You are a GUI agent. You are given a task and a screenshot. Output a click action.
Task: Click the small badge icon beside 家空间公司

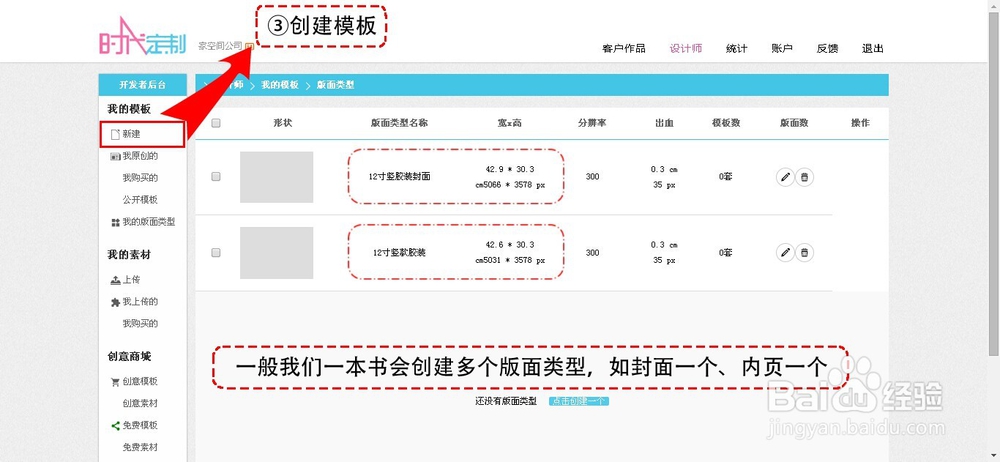[x=249, y=47]
